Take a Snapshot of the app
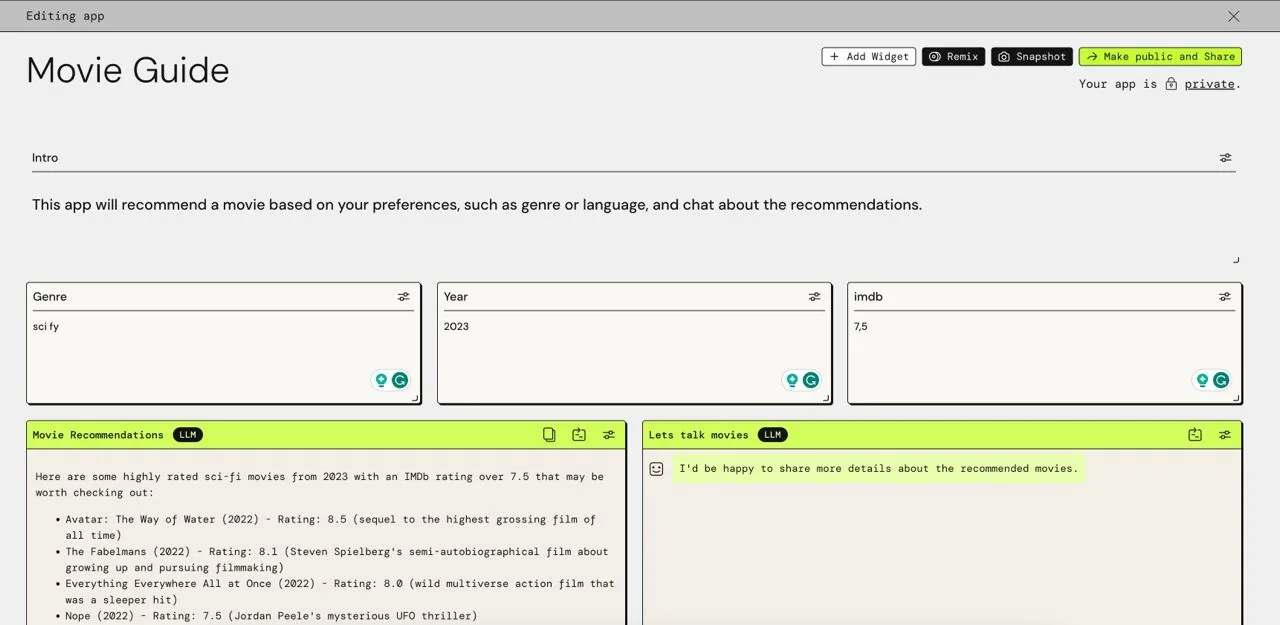Image resolution: width=1280 pixels, height=625 pixels. (x=1032, y=57)
